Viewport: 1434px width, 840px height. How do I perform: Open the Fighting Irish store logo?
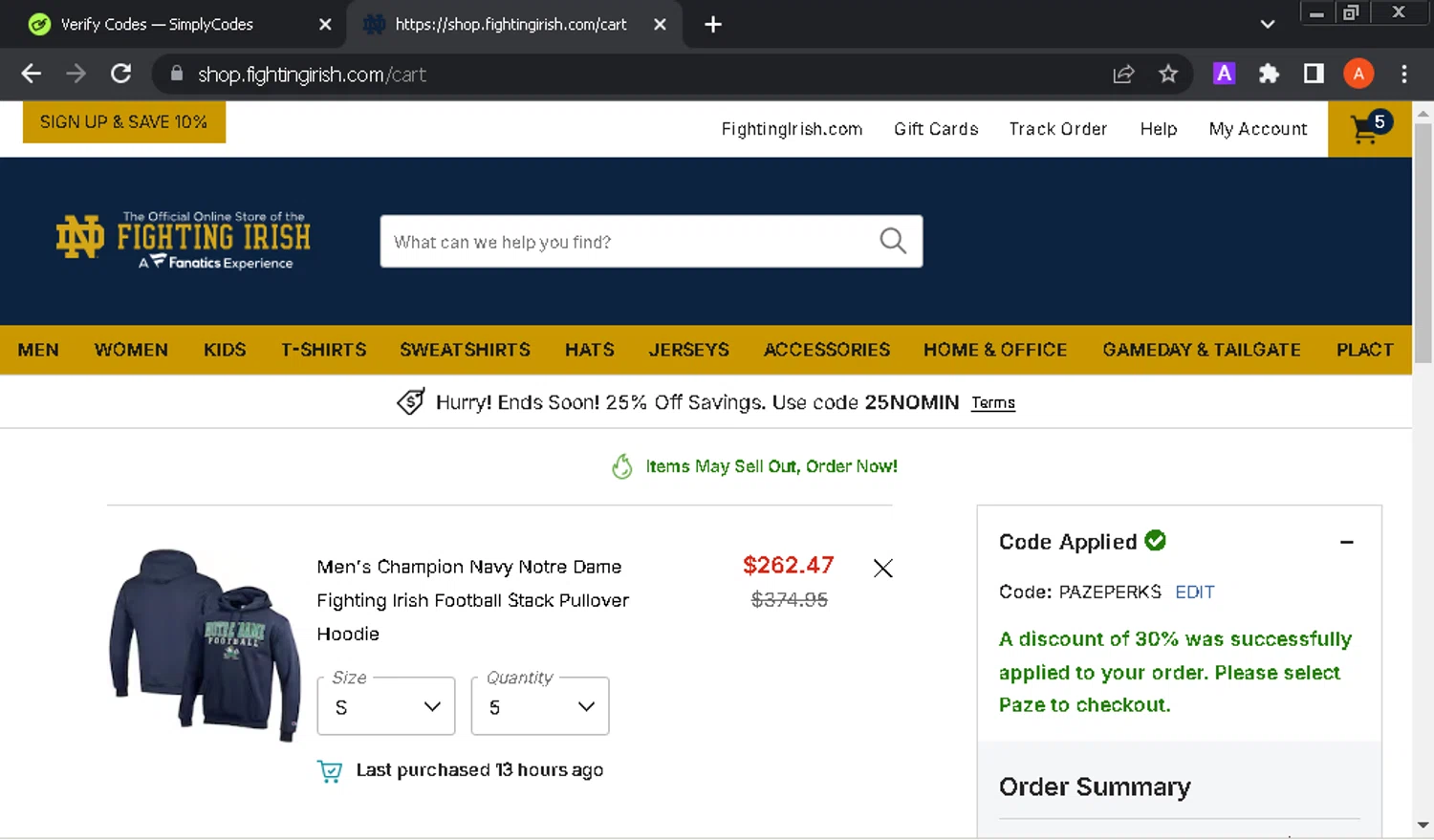tap(184, 239)
